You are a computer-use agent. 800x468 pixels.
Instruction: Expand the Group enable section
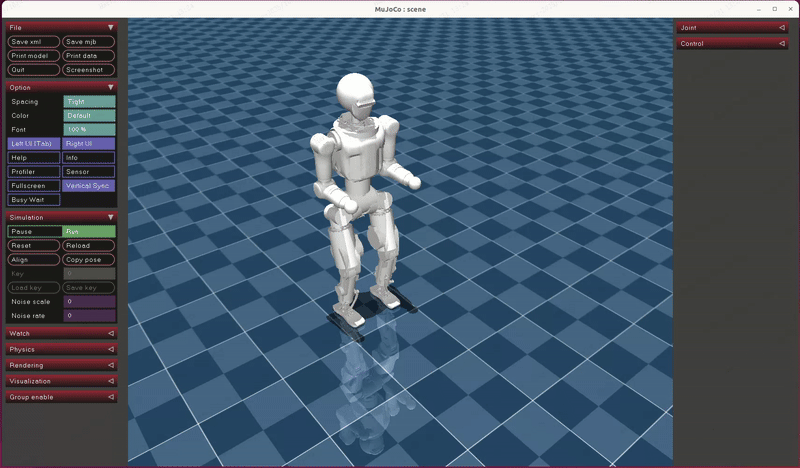(x=60, y=397)
